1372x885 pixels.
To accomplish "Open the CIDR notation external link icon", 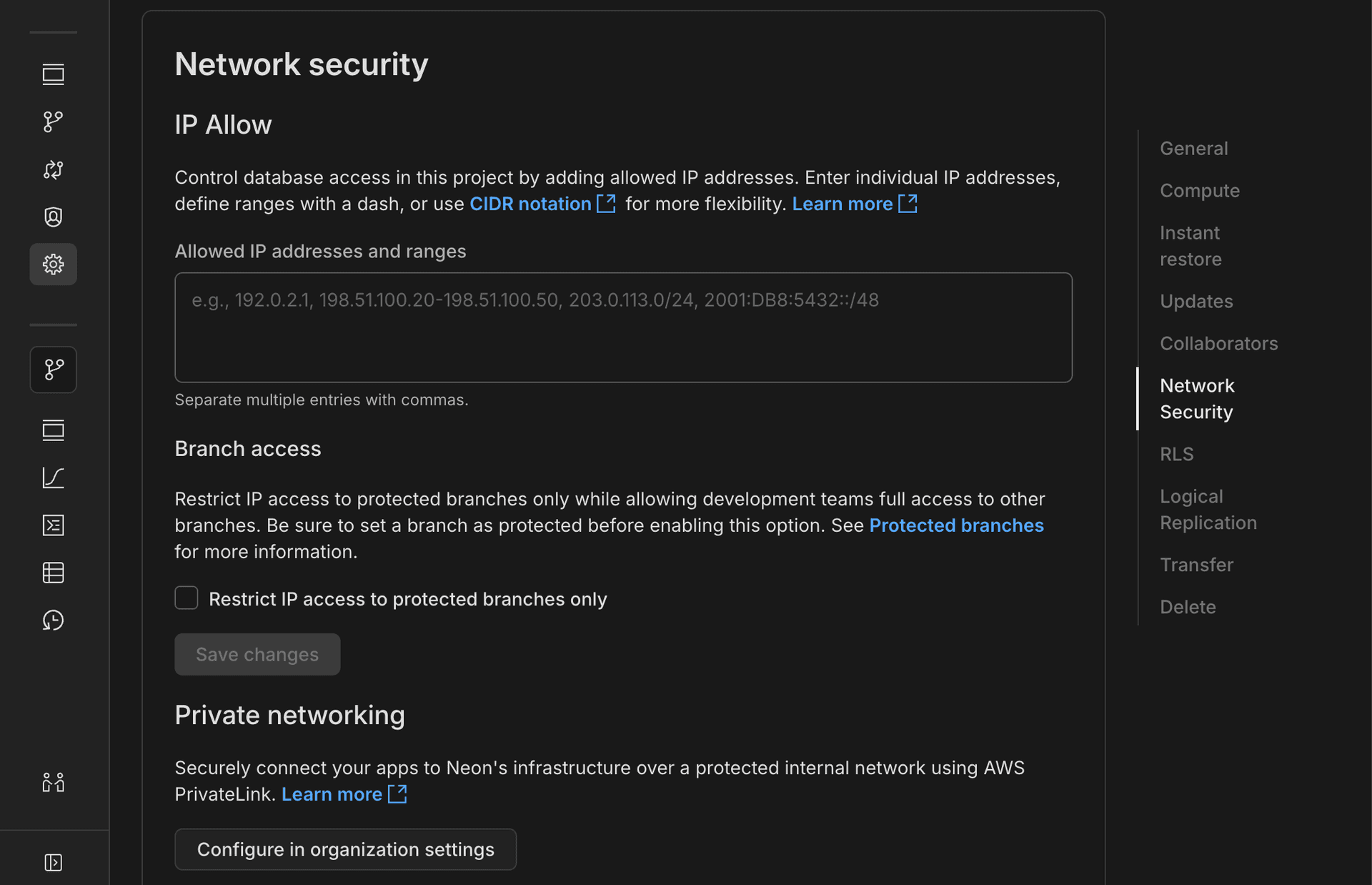I will pyautogui.click(x=607, y=204).
